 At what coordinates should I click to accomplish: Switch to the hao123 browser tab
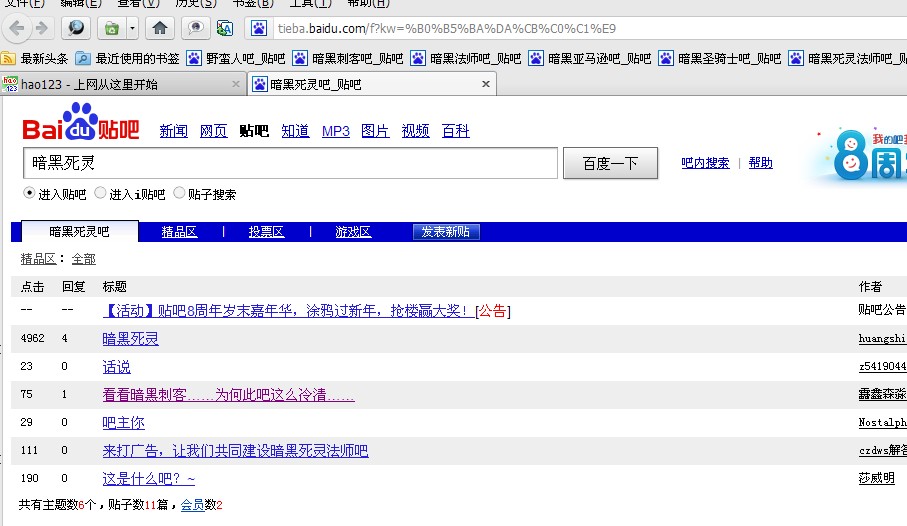(120, 84)
